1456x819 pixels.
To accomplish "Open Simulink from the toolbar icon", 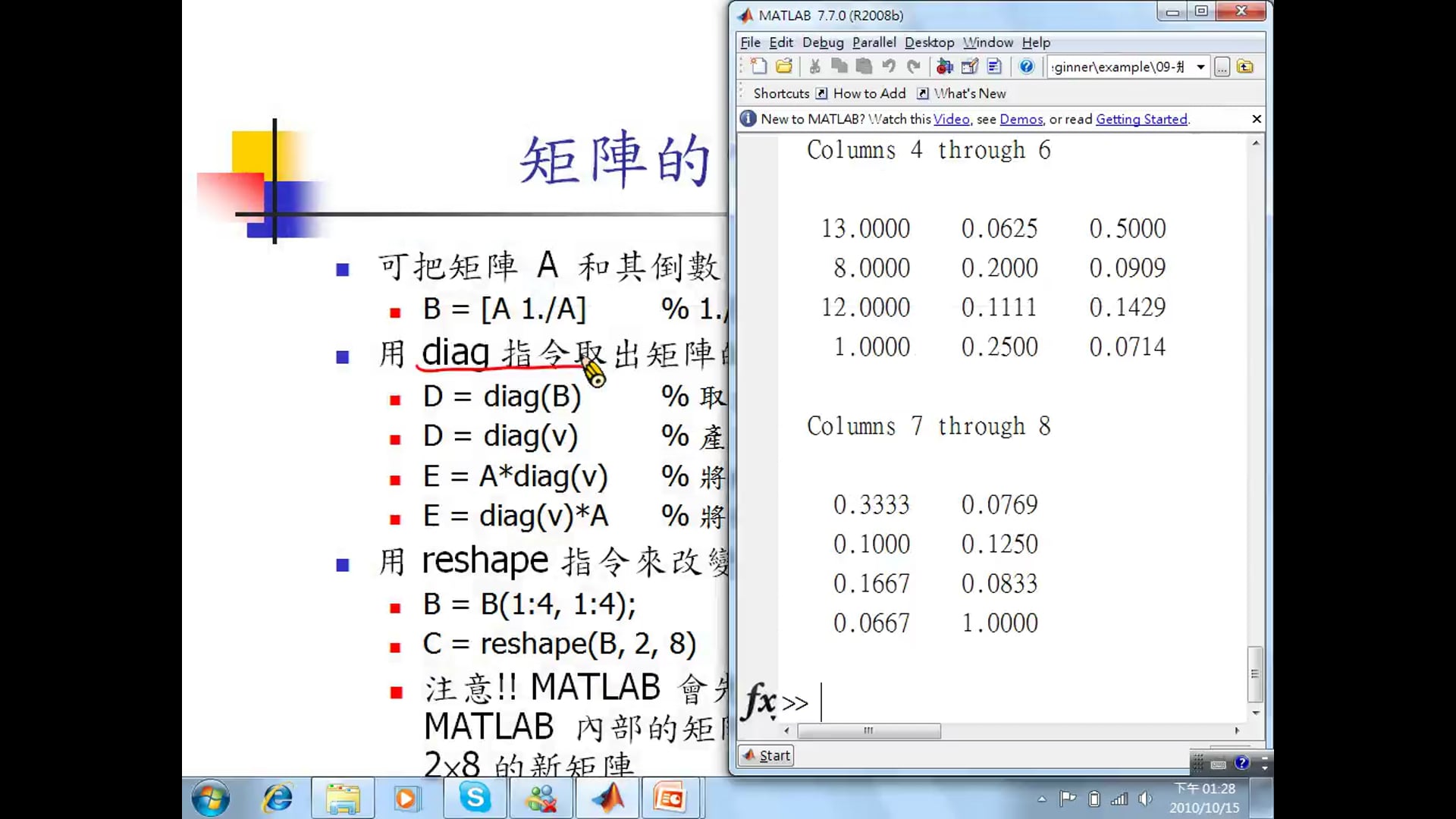I will tap(944, 67).
